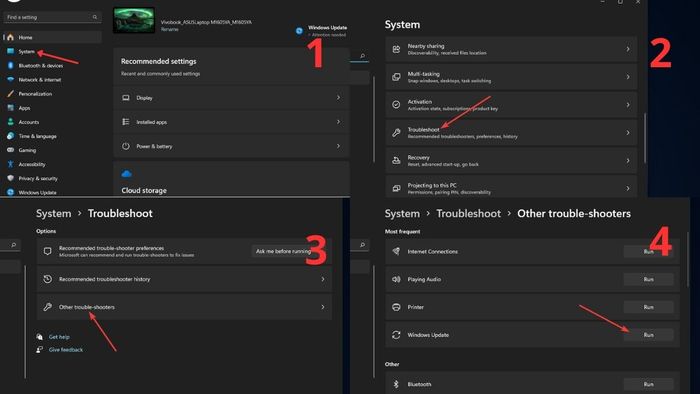Expand the Nearby sharing chevron
This screenshot has width=700, height=394.
point(628,49)
